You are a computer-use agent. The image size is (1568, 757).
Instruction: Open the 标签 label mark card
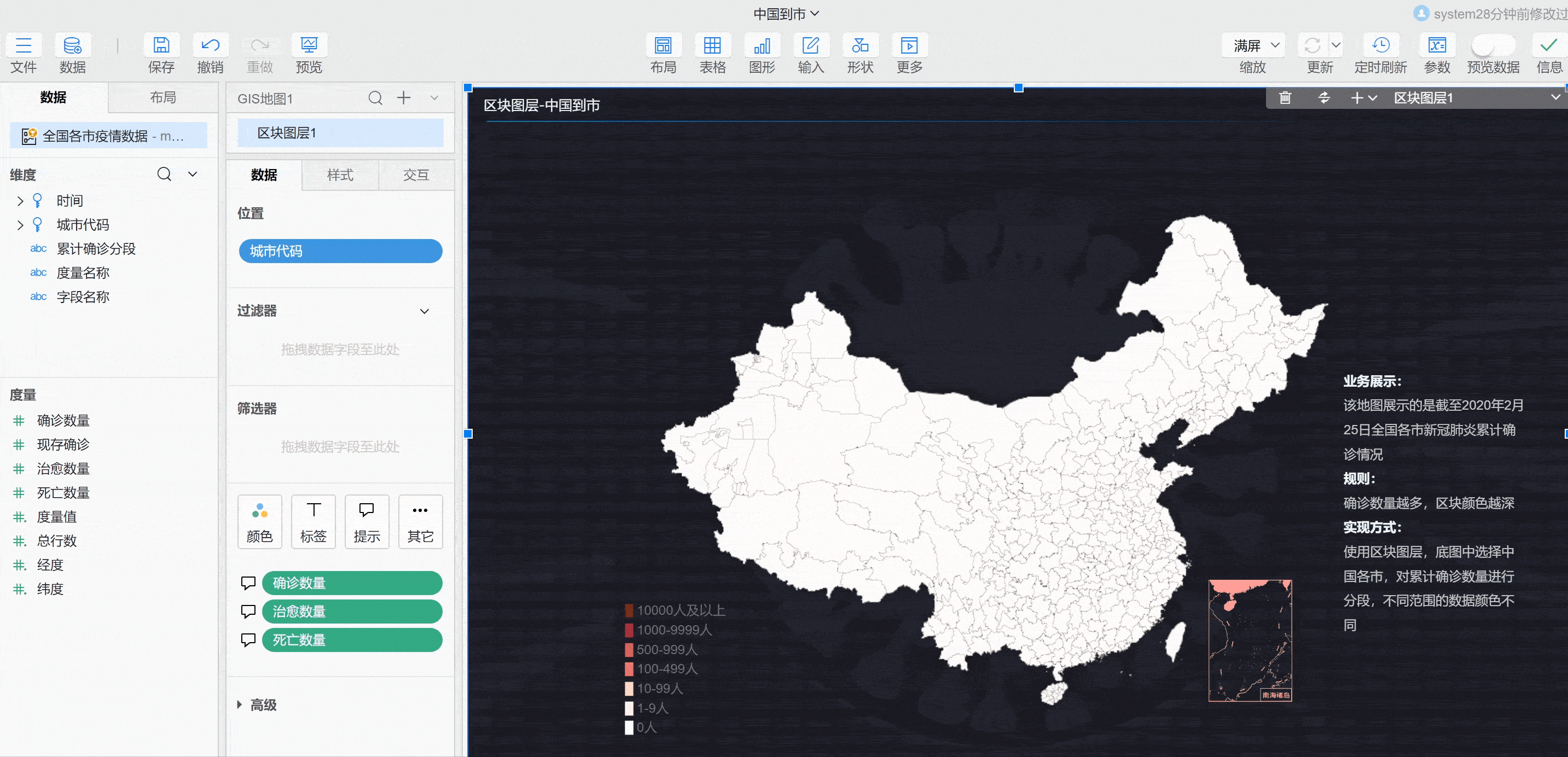tap(313, 521)
